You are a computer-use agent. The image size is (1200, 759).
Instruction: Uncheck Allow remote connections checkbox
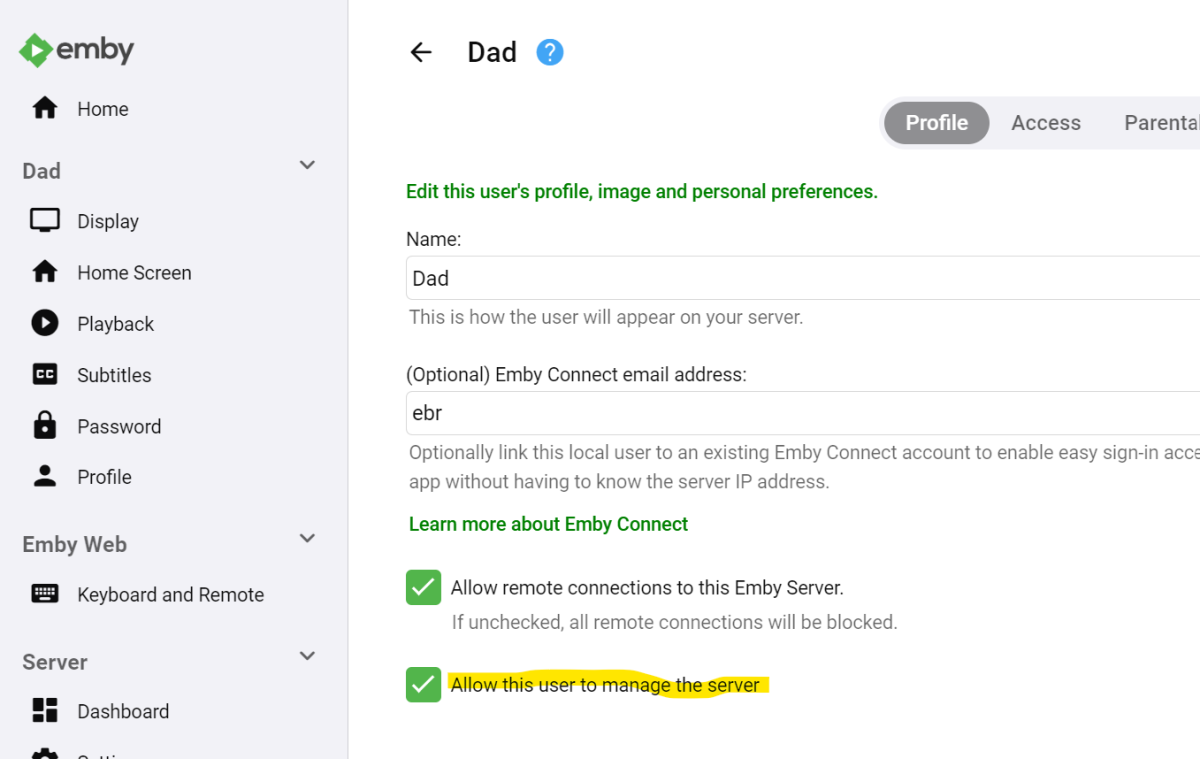(423, 587)
